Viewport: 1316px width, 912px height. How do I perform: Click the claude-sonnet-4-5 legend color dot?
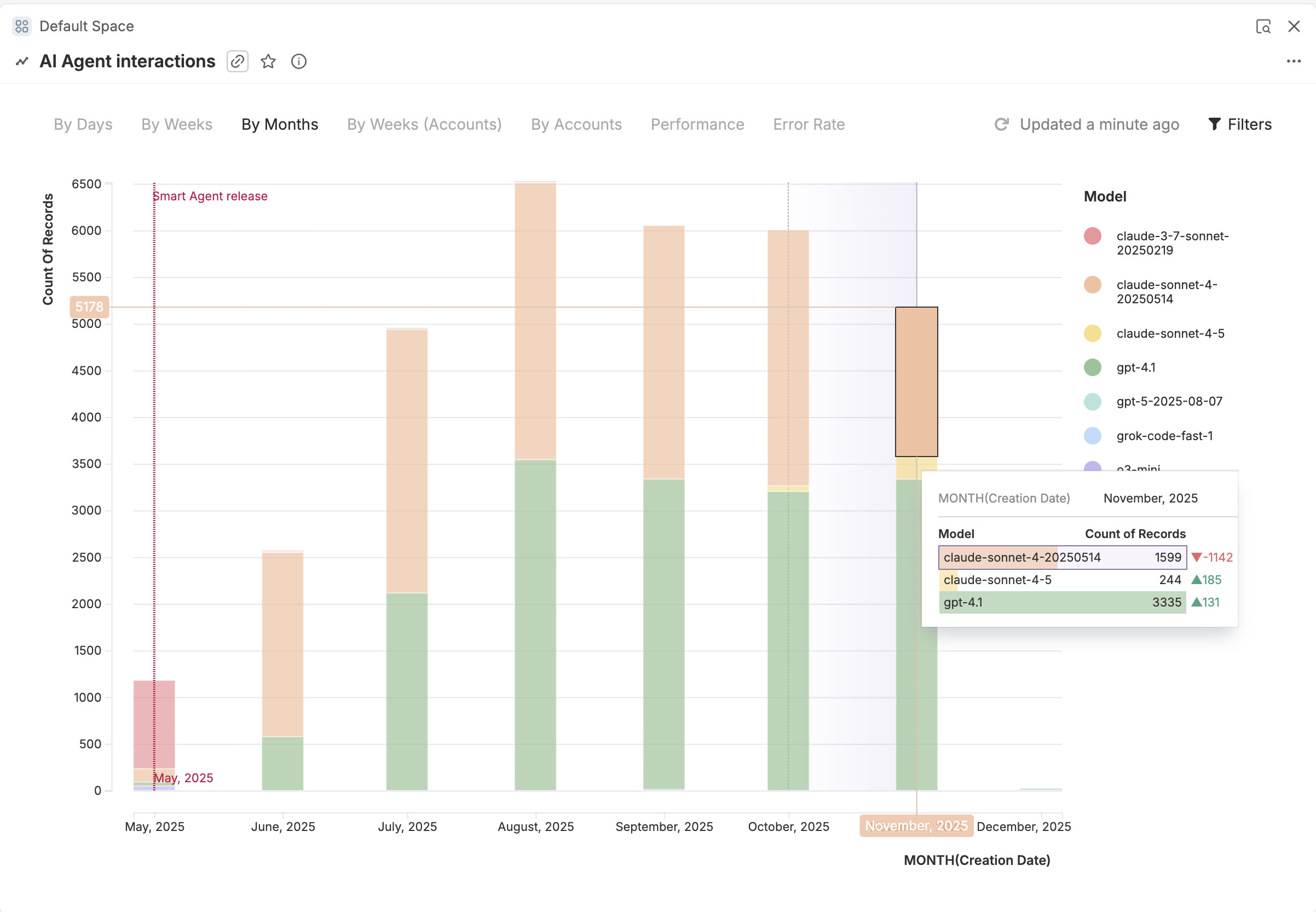[1092, 333]
